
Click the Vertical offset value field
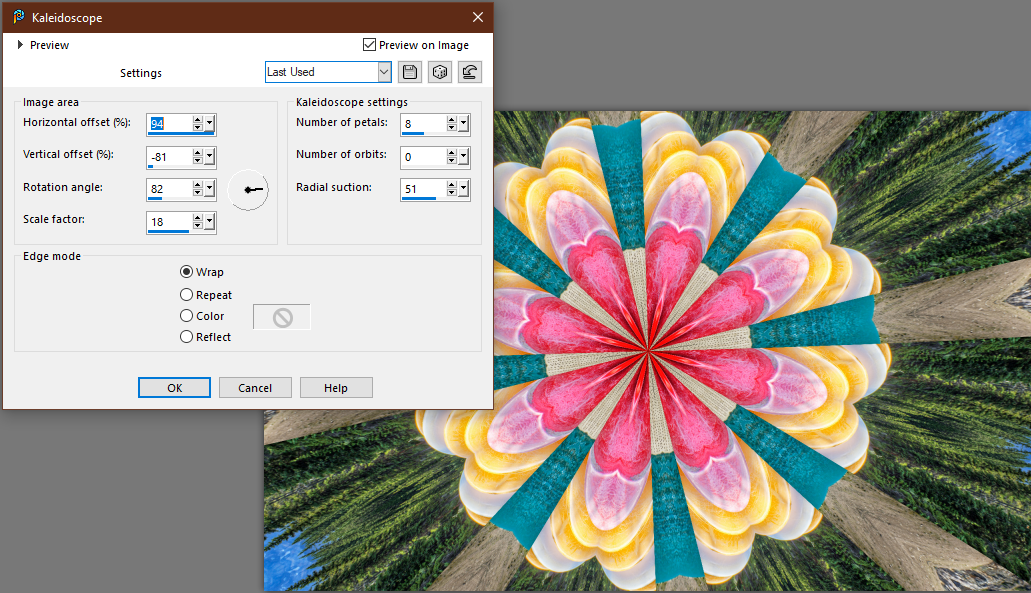(170, 156)
